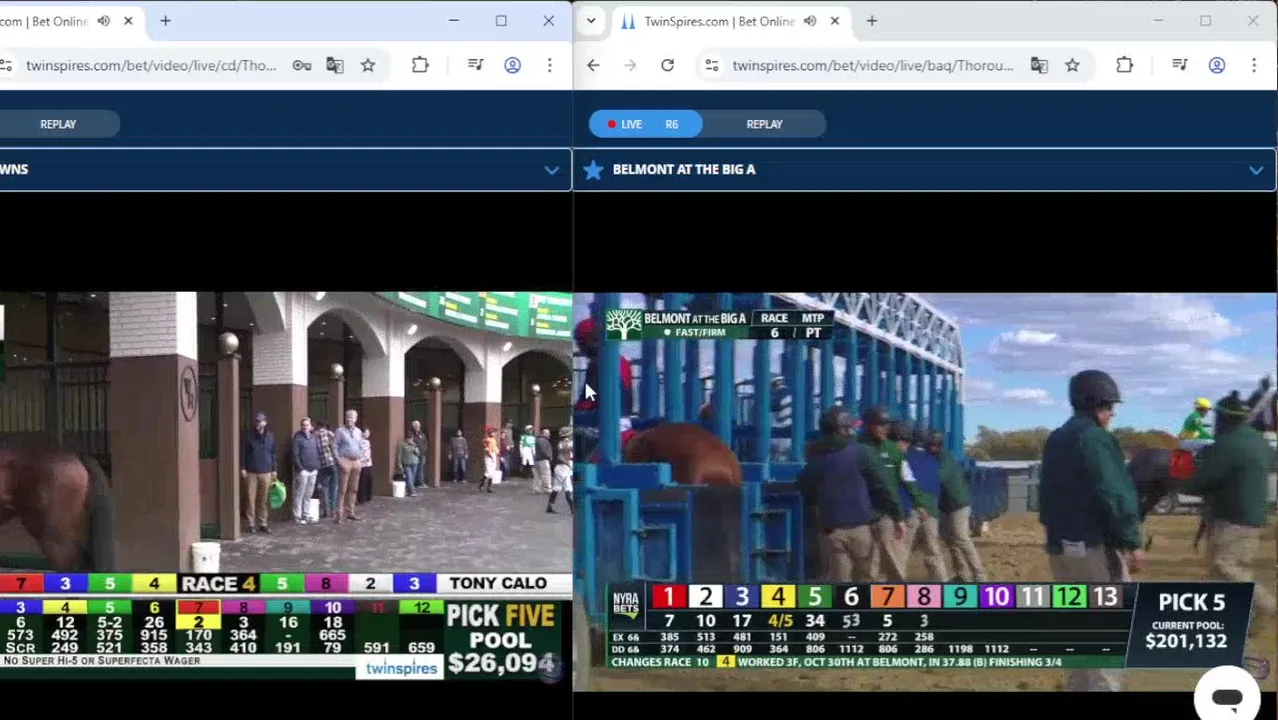1278x720 pixels.
Task: Minimize the left browser window
Action: (453, 21)
